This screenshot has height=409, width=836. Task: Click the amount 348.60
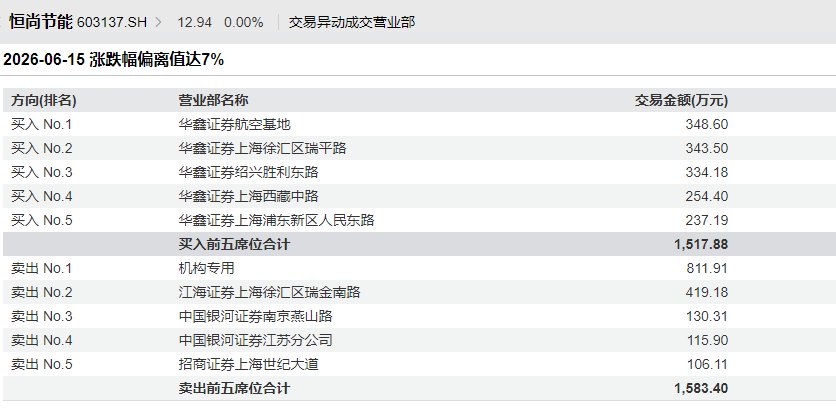click(706, 124)
